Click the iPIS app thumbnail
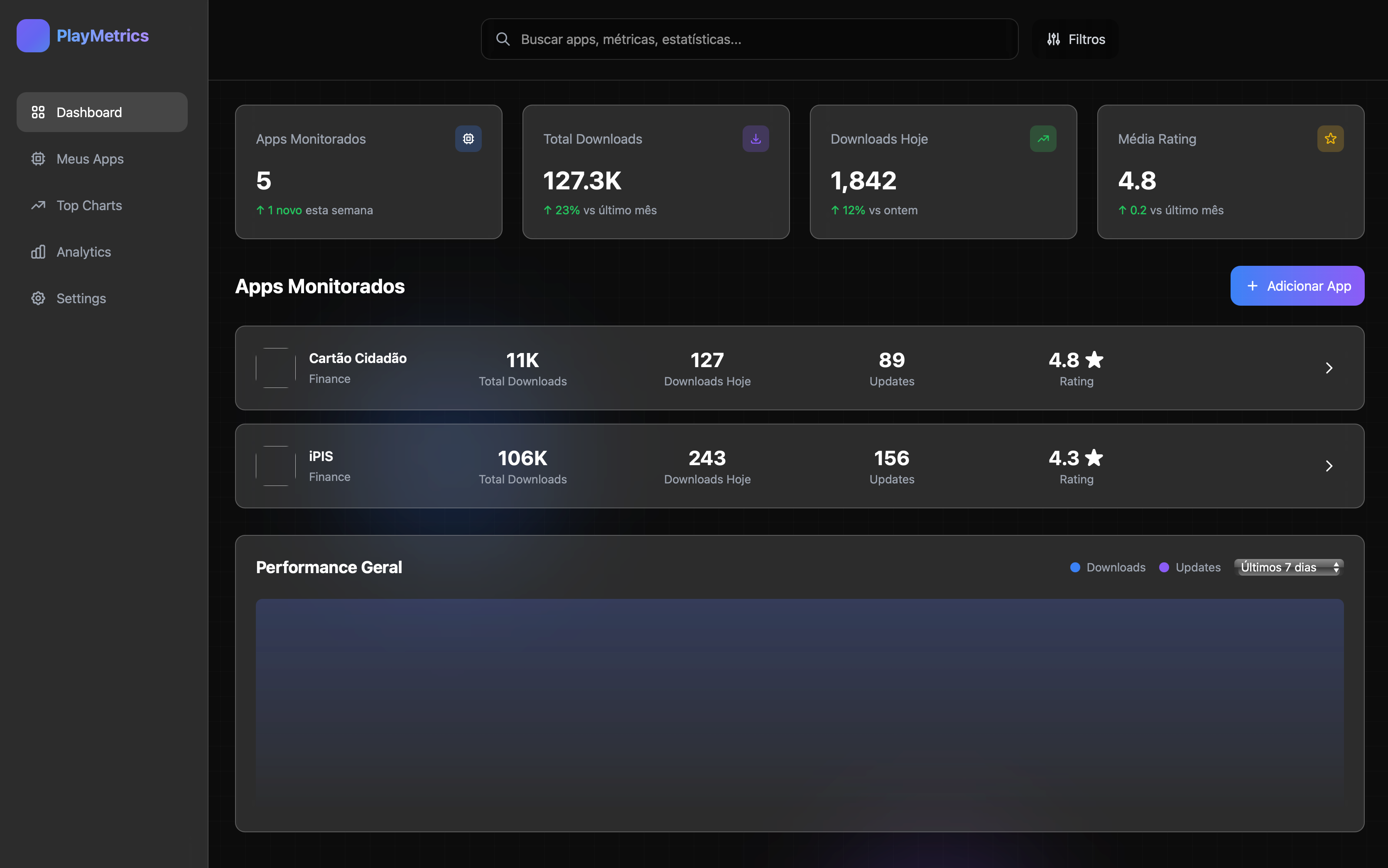The image size is (1388, 868). (275, 466)
